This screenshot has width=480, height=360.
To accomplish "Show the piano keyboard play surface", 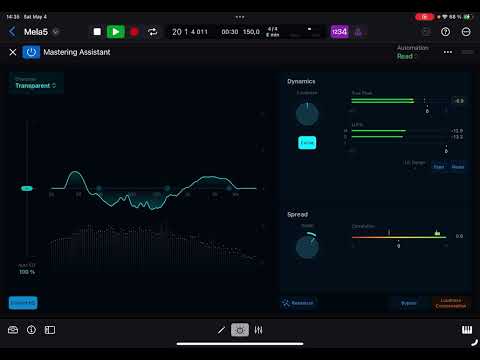I will click(467, 330).
